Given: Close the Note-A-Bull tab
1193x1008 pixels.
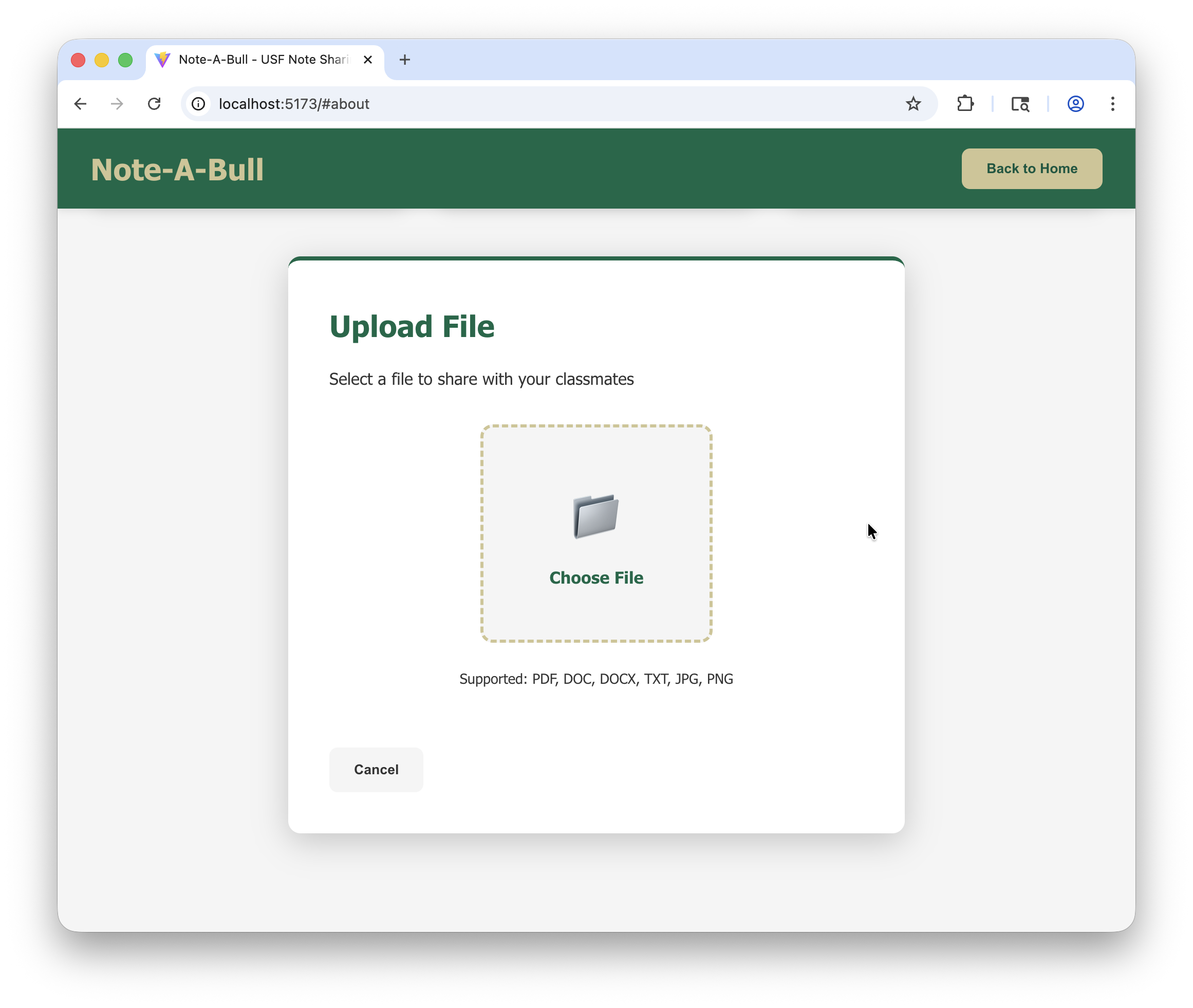Looking at the screenshot, I should click(368, 60).
